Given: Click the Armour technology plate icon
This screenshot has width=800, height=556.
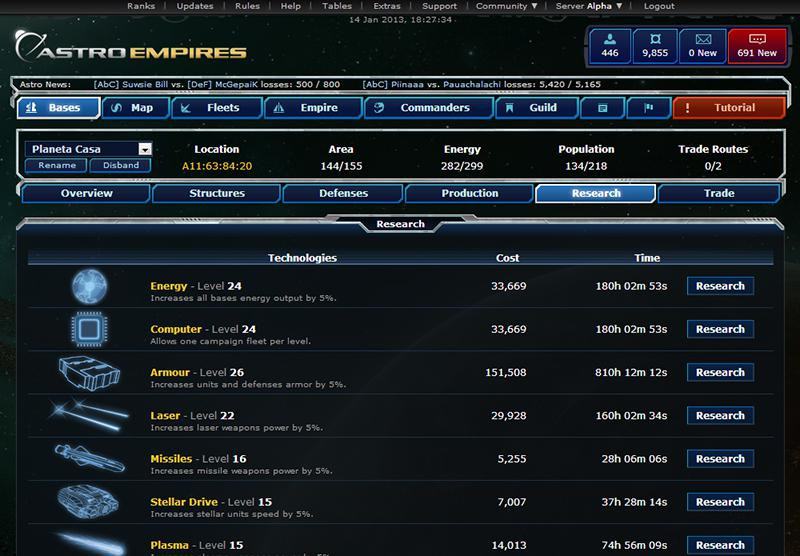Looking at the screenshot, I should coord(89,373).
